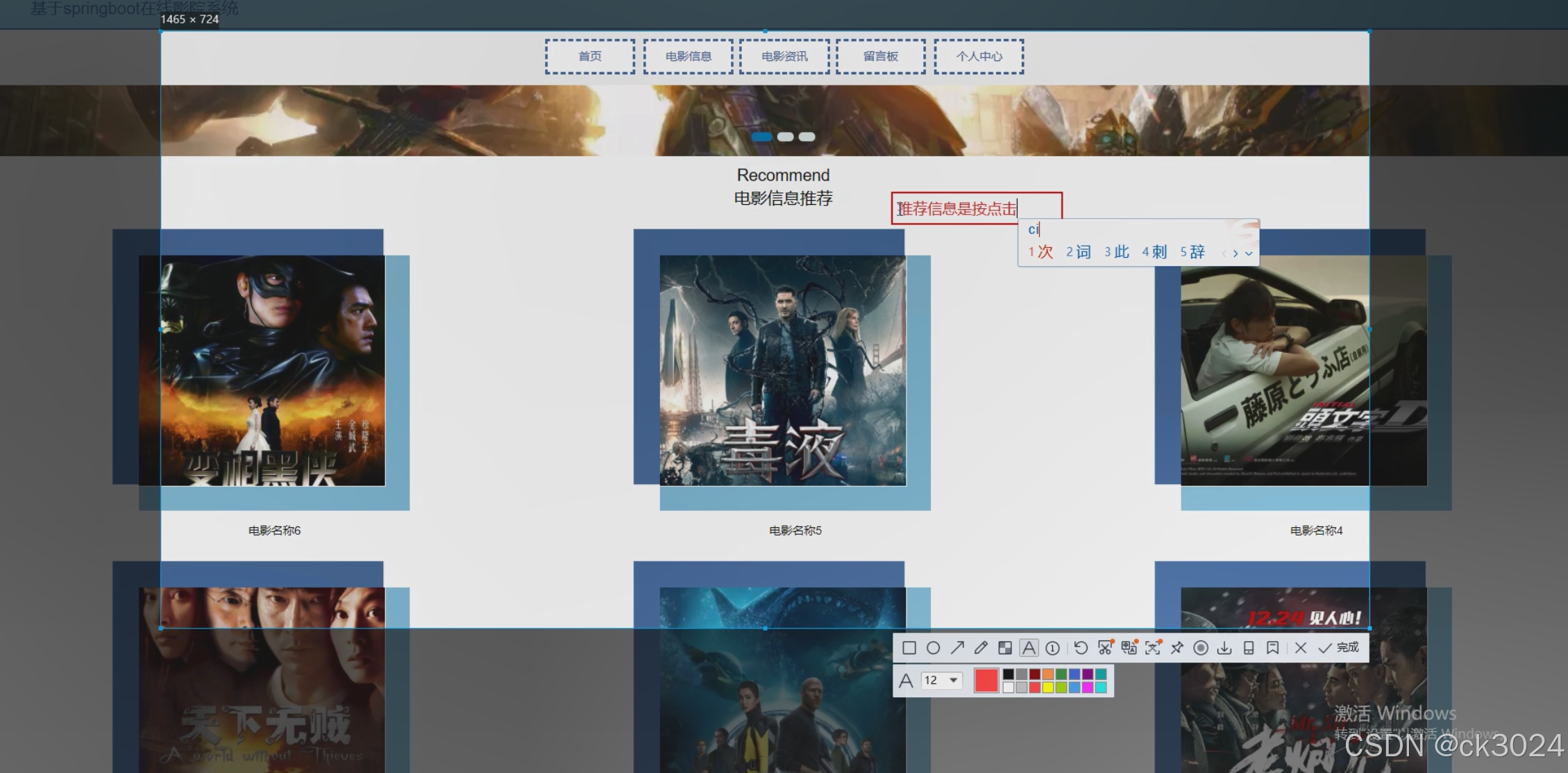Open the 电影资讯 navigation tab
1568x773 pixels.
[784, 56]
